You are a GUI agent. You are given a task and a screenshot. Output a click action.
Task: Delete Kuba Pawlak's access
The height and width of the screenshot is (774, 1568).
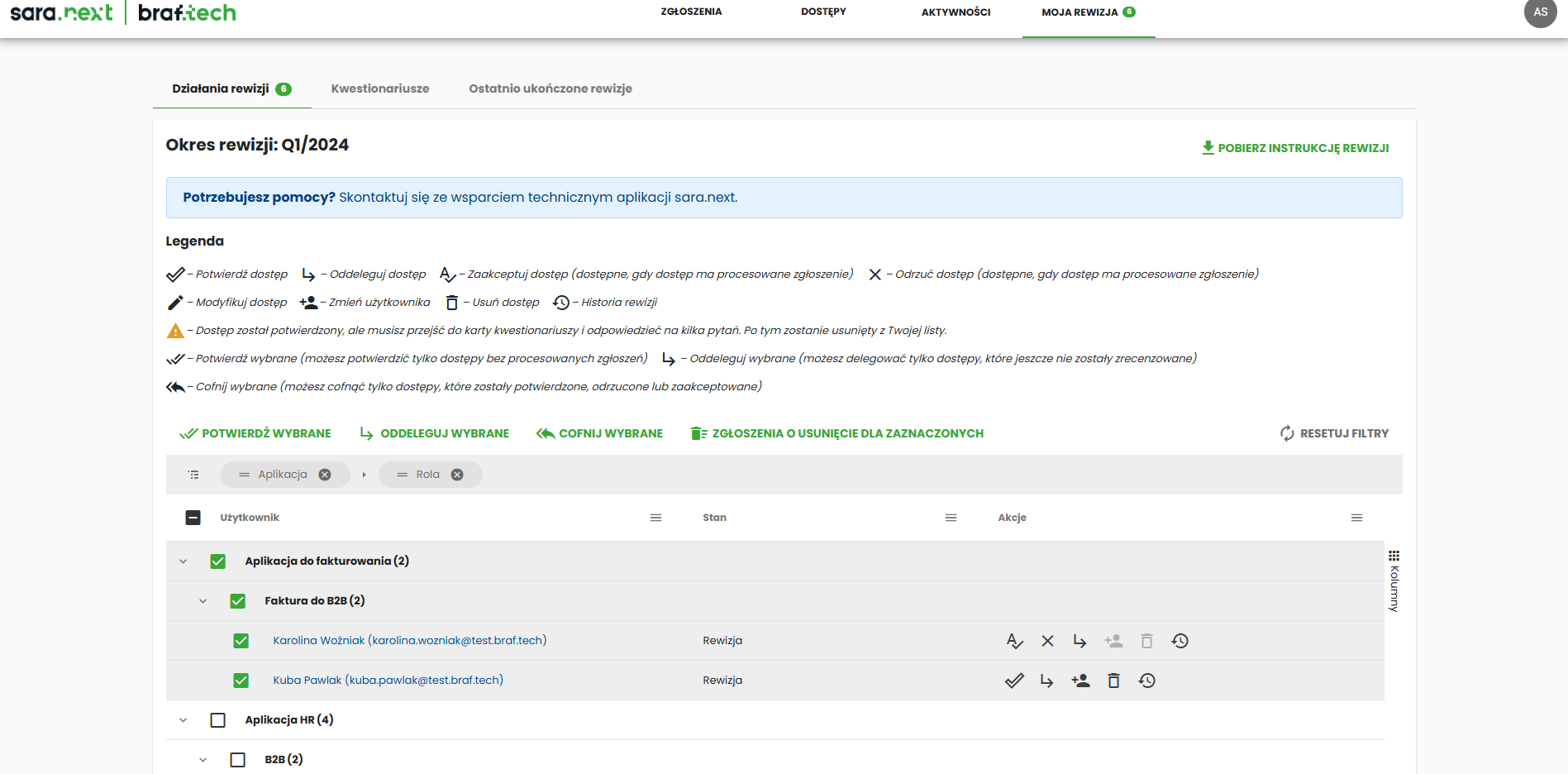(x=1113, y=681)
